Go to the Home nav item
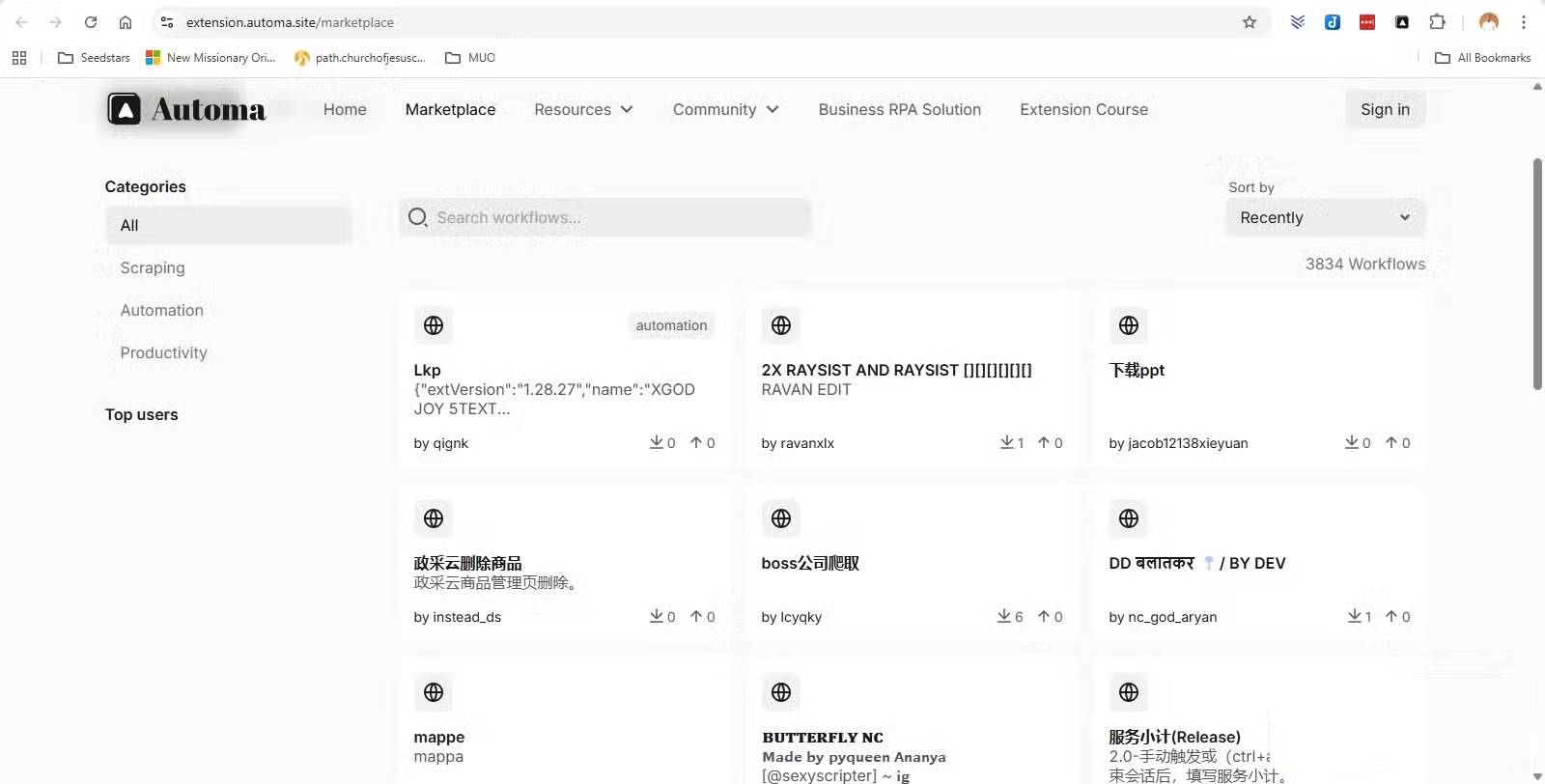This screenshot has width=1545, height=784. (345, 109)
